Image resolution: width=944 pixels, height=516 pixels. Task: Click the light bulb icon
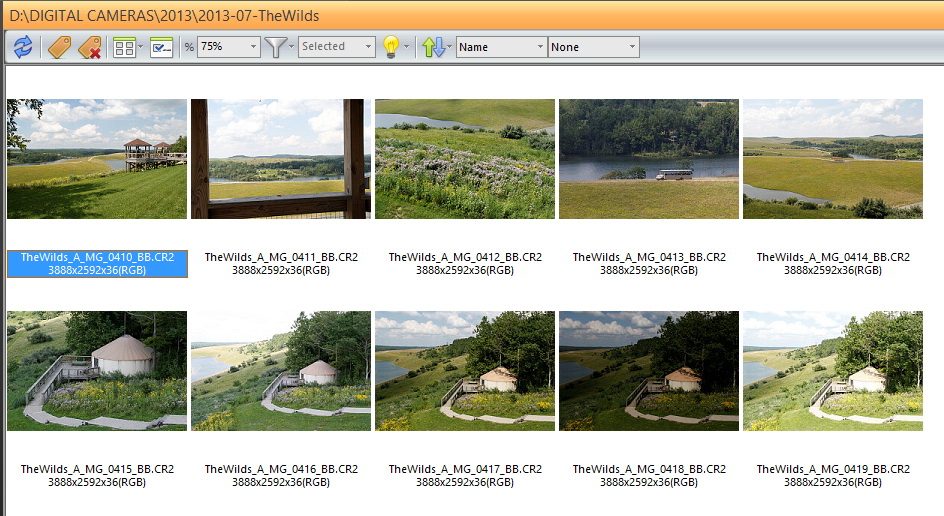[x=391, y=47]
